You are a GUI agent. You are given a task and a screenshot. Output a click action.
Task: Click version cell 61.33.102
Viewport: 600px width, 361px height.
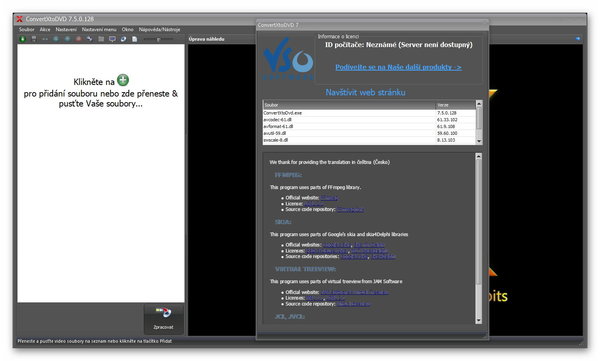tap(447, 120)
